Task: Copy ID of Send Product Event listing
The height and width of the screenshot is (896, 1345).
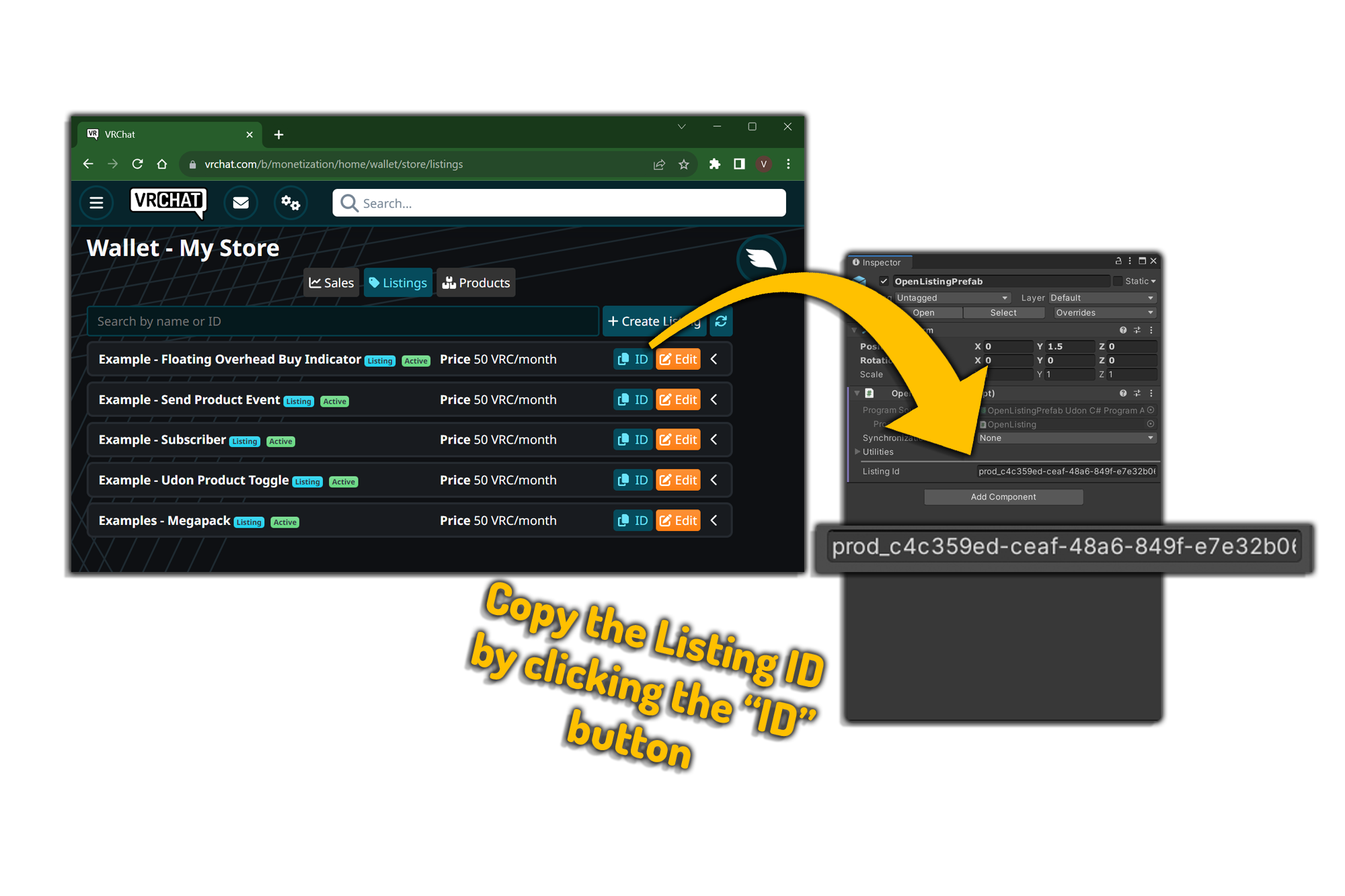Action: pyautogui.click(x=633, y=399)
